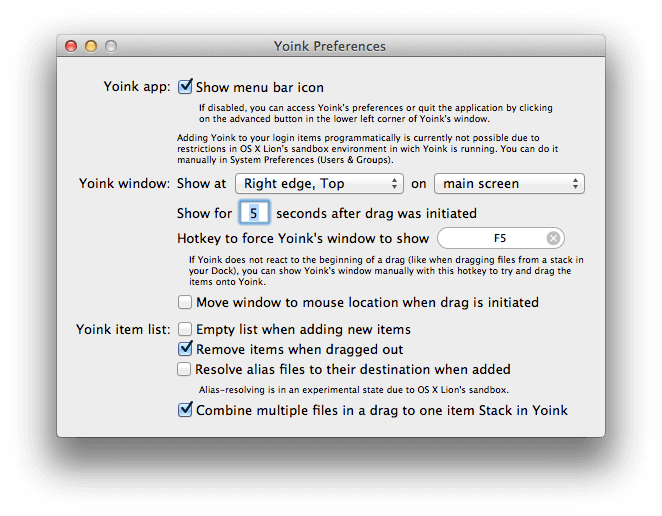The width and height of the screenshot is (662, 516).
Task: Click the seconds field showing 5
Action: point(254,213)
